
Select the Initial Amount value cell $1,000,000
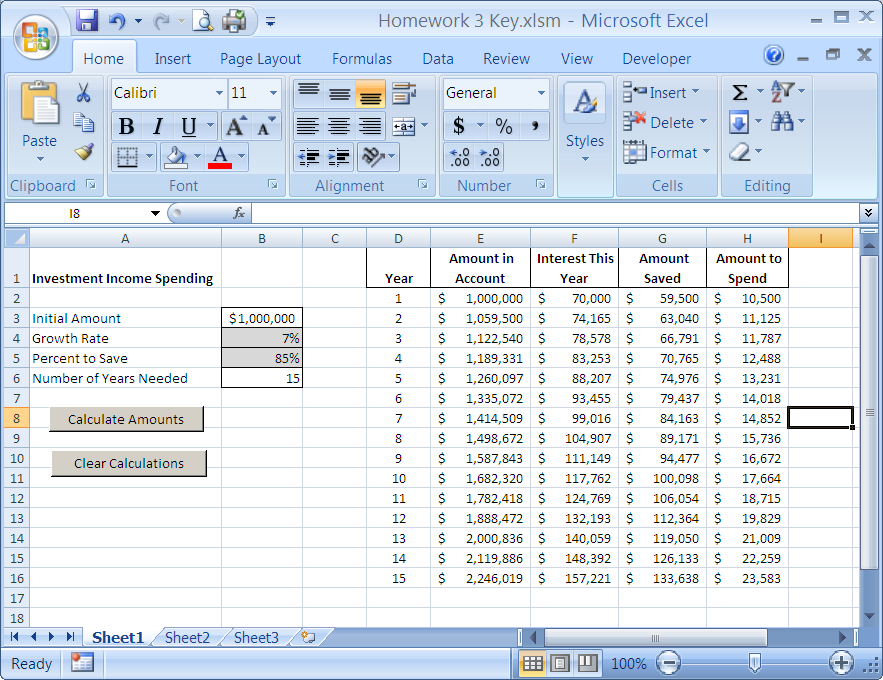coord(261,318)
